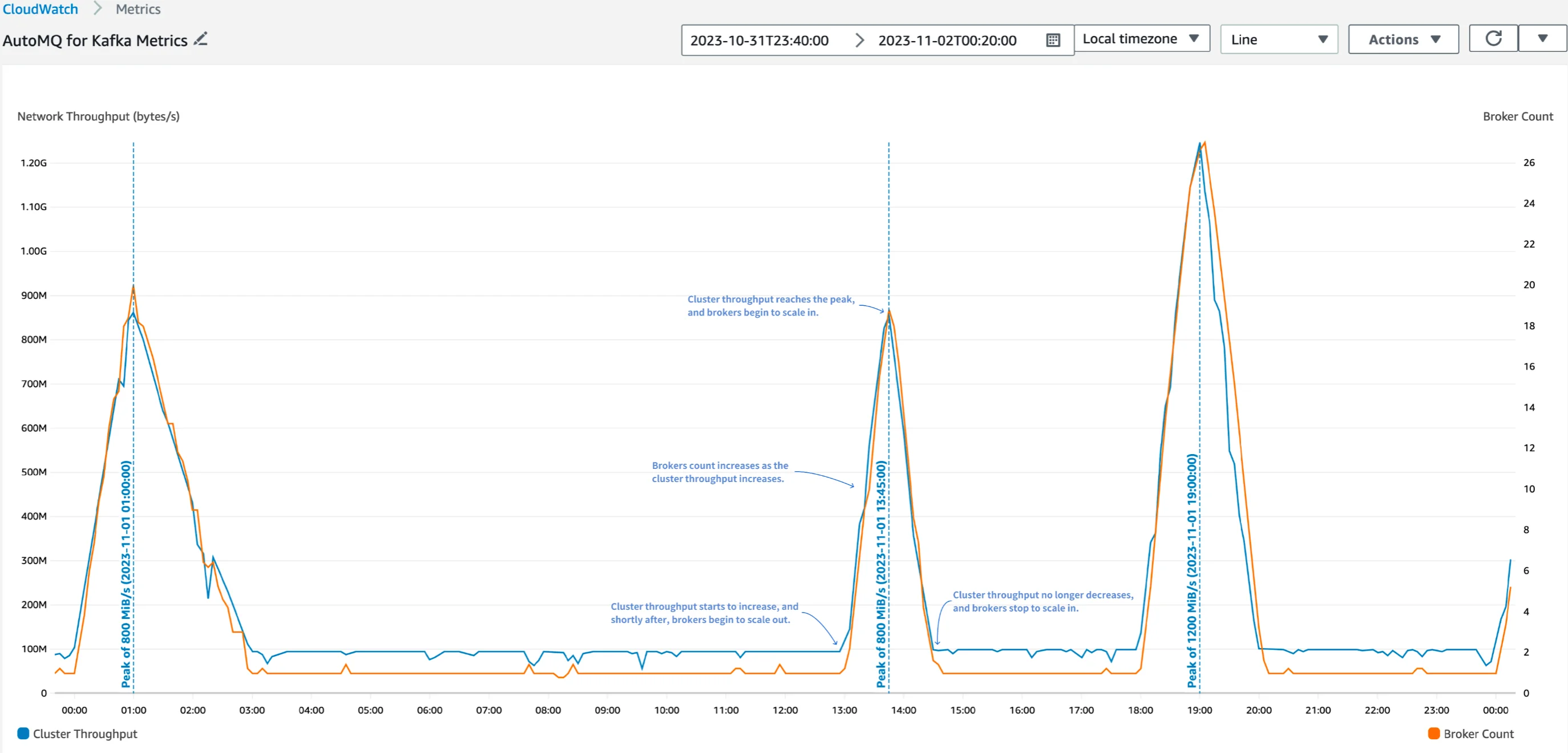1568x753 pixels.
Task: Click the arrow between start and end times
Action: click(x=859, y=40)
